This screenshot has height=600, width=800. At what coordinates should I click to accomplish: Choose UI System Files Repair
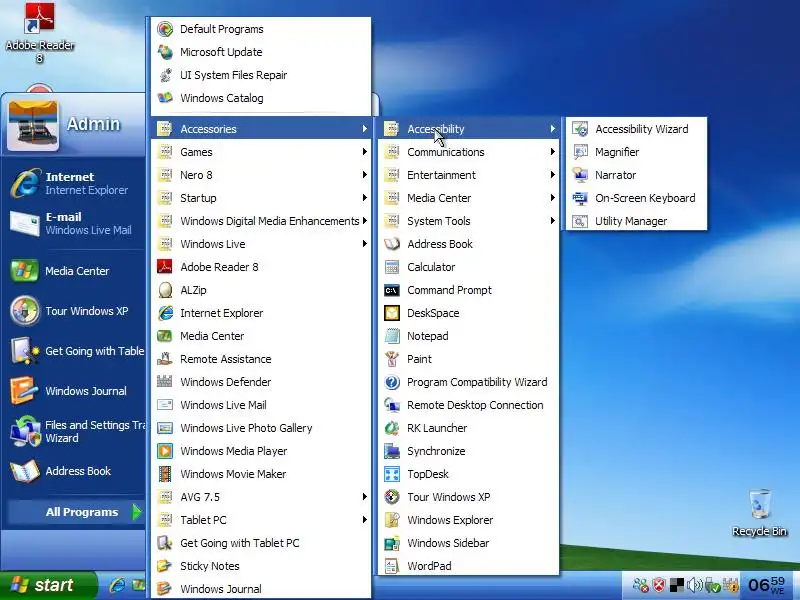click(261, 75)
